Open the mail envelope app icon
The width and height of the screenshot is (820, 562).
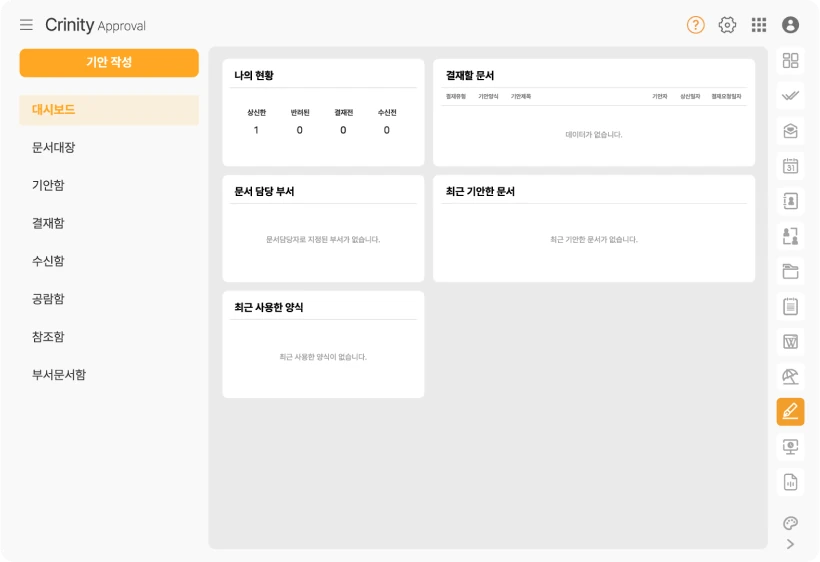[x=790, y=131]
